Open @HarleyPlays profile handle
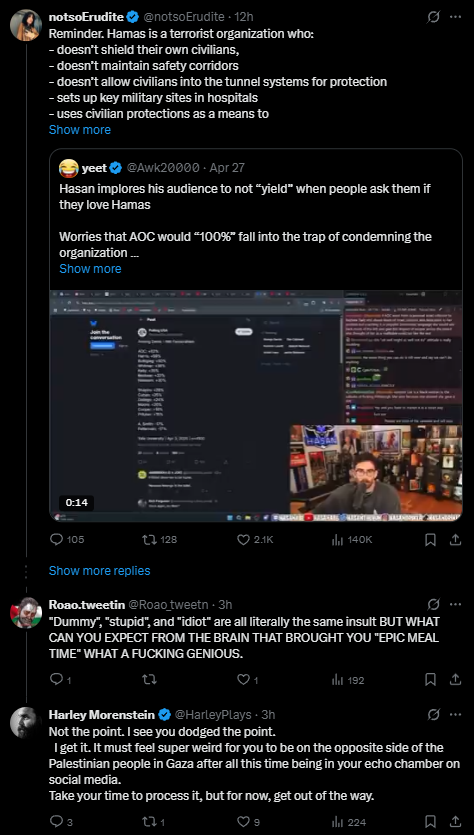Screen dimensions: 474x835 pos(214,714)
